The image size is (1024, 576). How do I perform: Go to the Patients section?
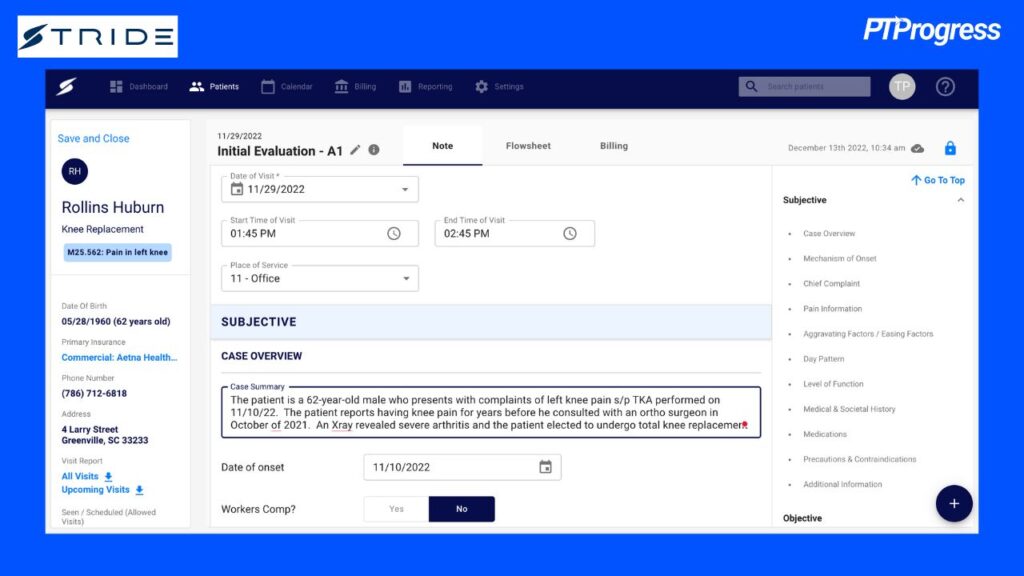(x=214, y=86)
